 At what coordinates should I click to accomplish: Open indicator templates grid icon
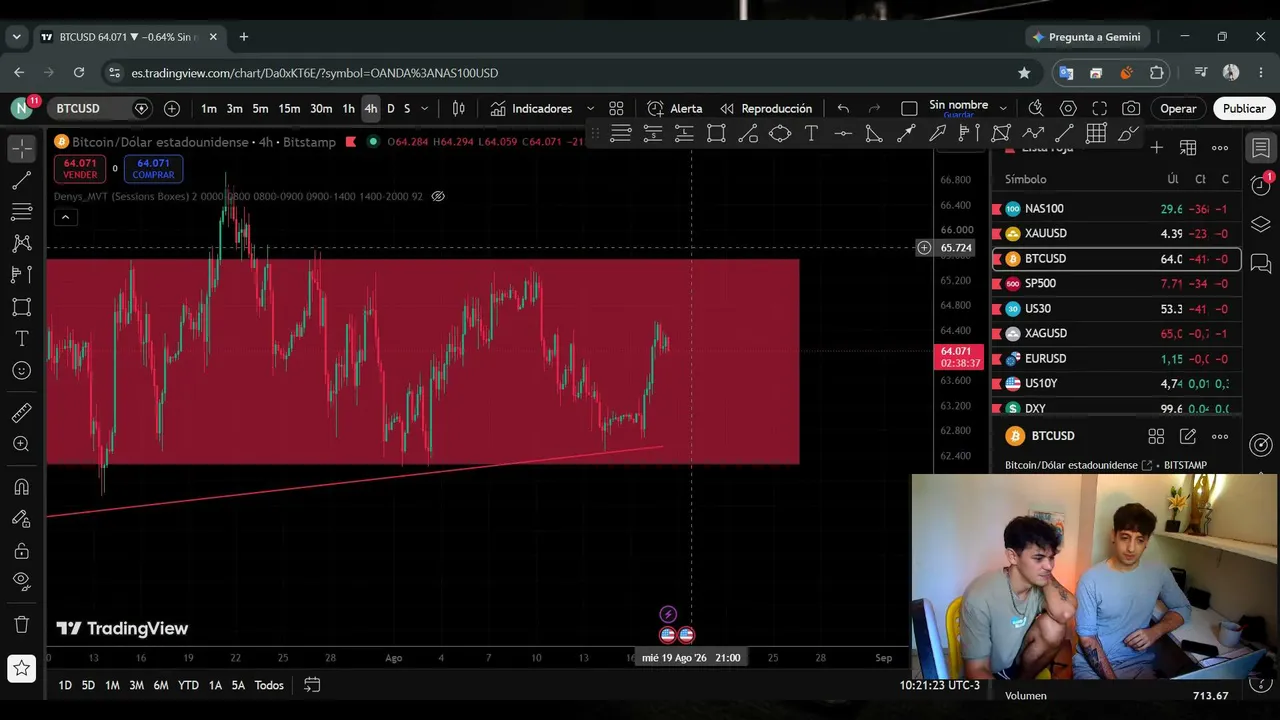pyautogui.click(x=616, y=108)
